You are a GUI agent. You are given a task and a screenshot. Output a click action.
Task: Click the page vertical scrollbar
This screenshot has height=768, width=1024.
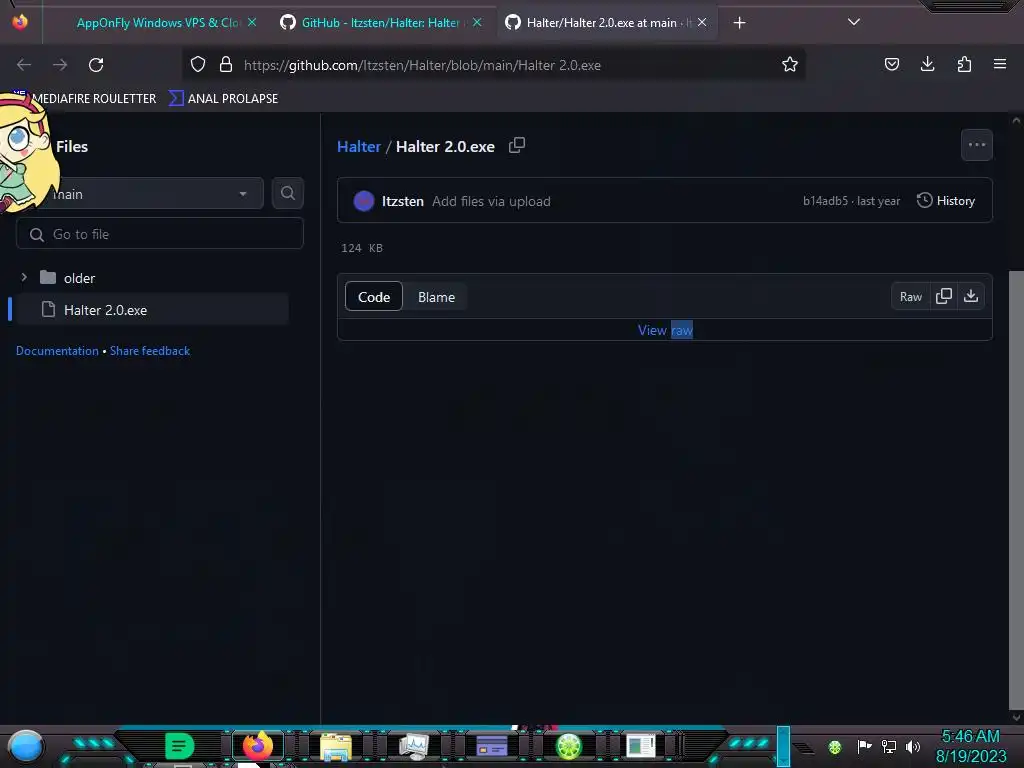[x=1016, y=490]
